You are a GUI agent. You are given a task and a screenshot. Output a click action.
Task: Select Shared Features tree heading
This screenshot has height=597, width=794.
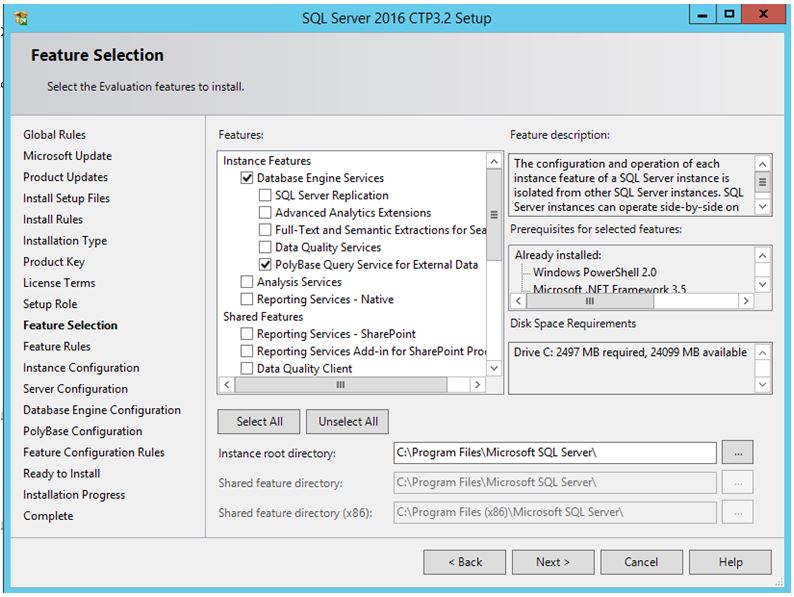point(263,317)
